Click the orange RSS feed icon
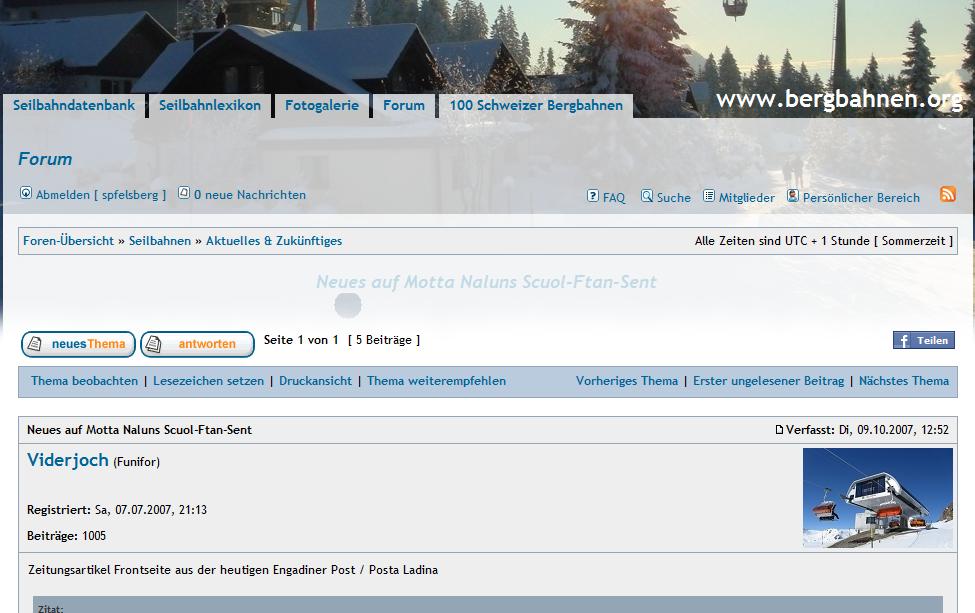This screenshot has height=613, width=975. (947, 194)
